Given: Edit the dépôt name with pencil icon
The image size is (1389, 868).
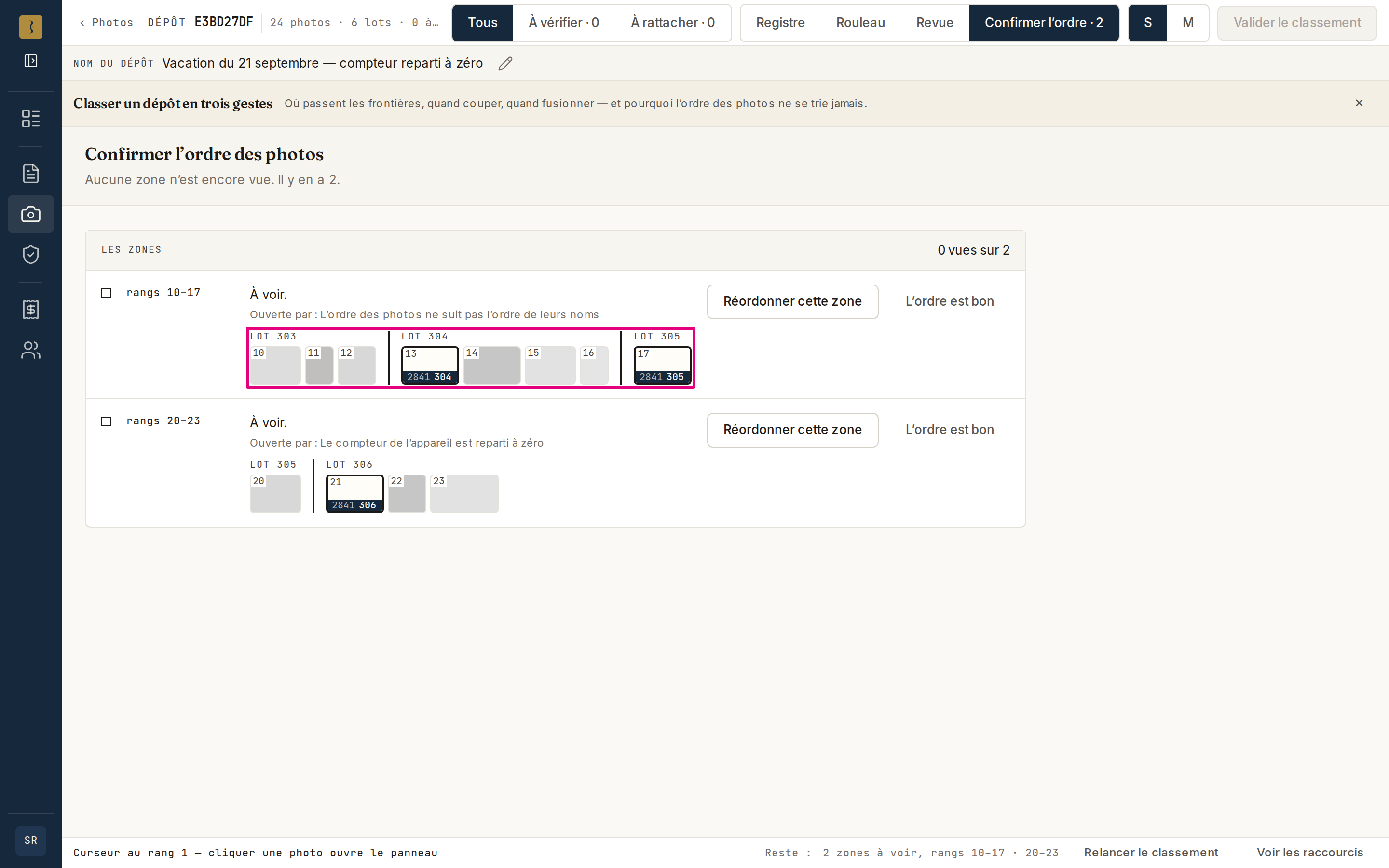Looking at the screenshot, I should tap(505, 64).
